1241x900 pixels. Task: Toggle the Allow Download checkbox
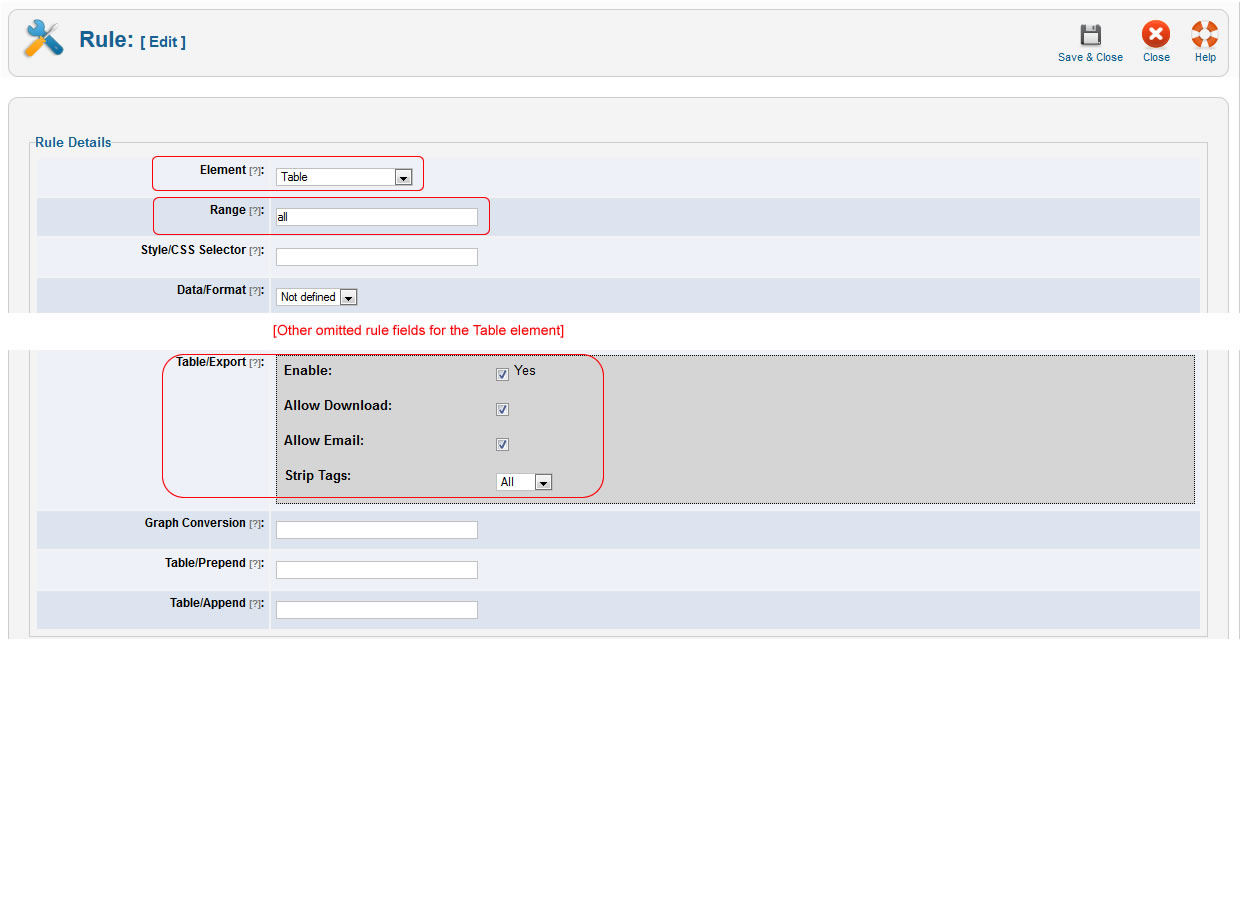coord(502,409)
